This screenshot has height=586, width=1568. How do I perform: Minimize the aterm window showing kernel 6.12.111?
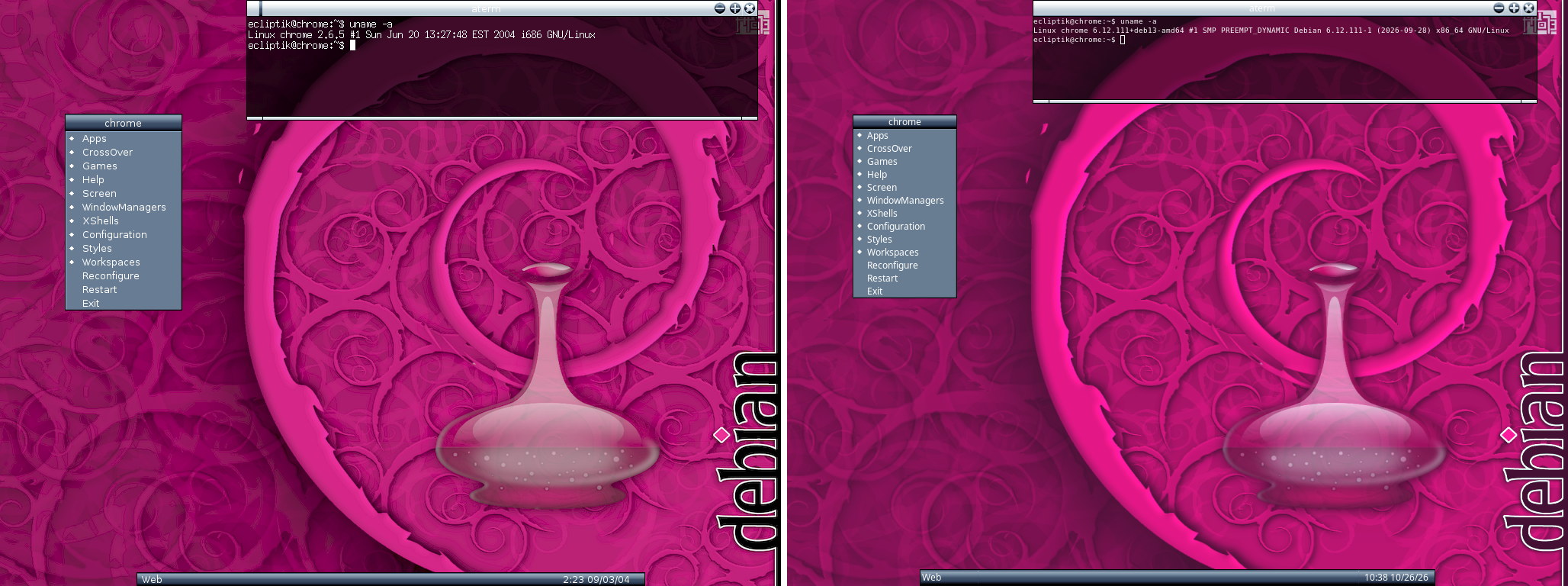tap(1499, 8)
